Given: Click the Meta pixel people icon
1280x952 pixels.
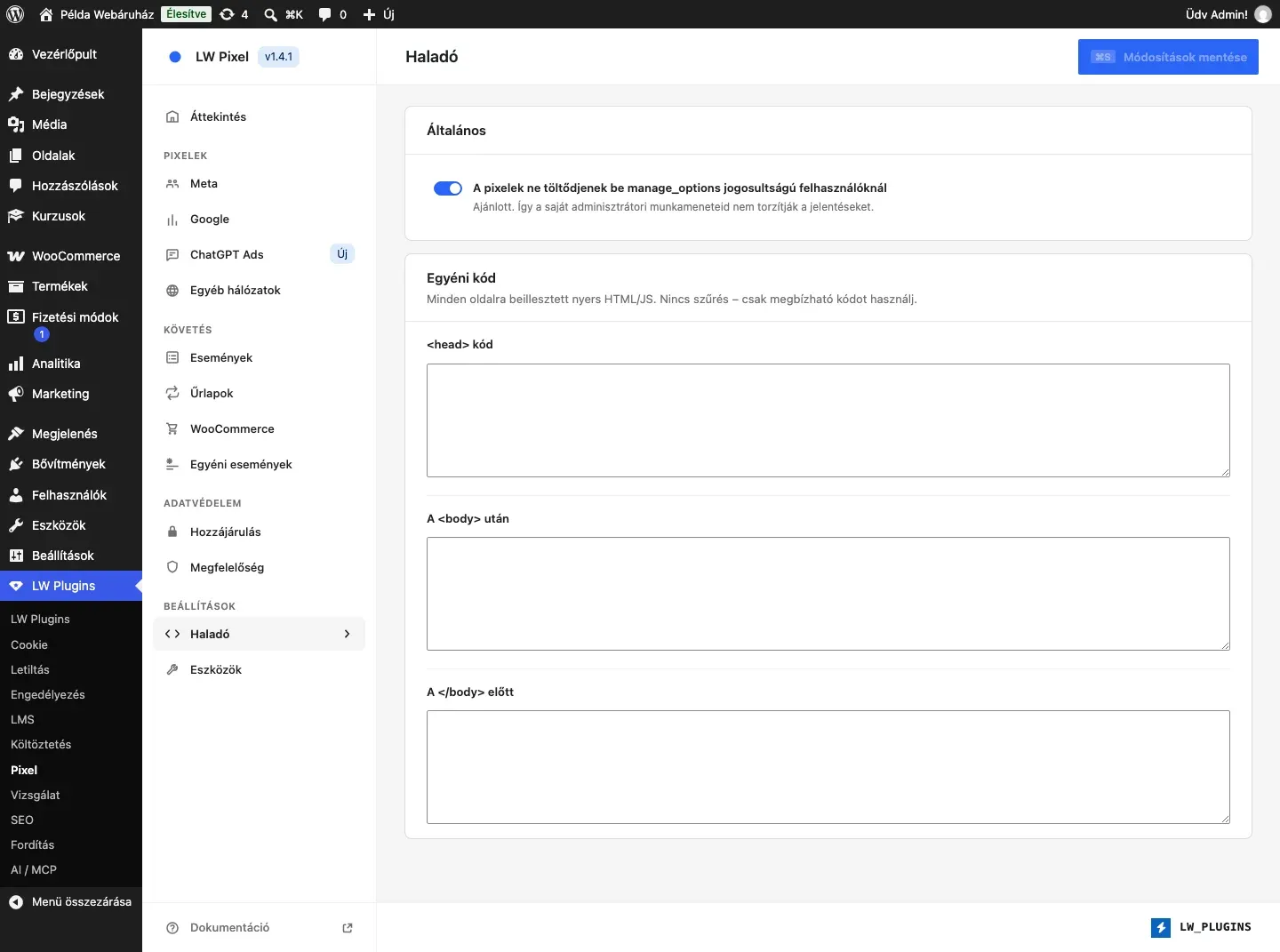Looking at the screenshot, I should tap(172, 183).
